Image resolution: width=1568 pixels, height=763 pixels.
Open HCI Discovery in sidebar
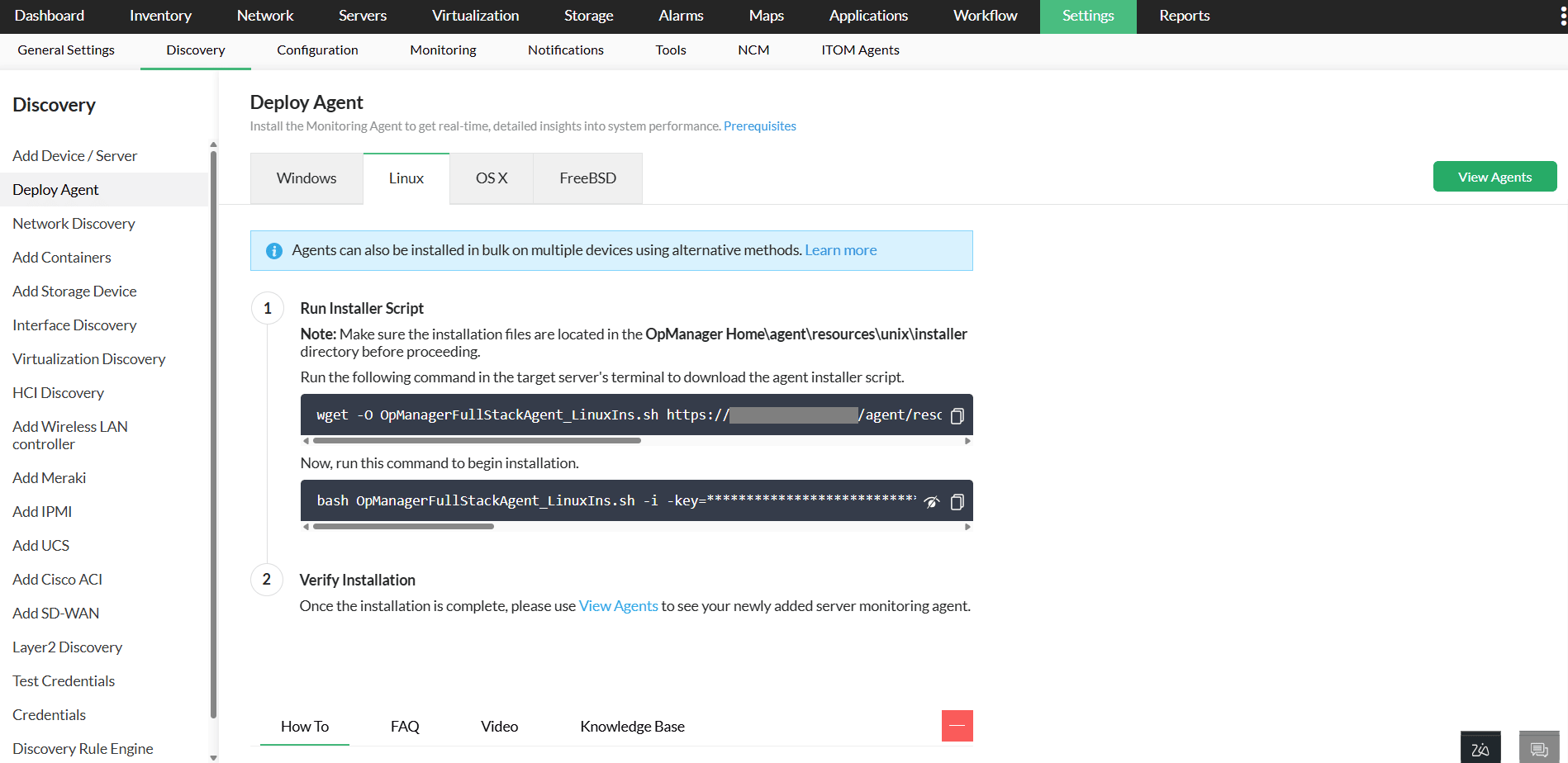coord(59,393)
